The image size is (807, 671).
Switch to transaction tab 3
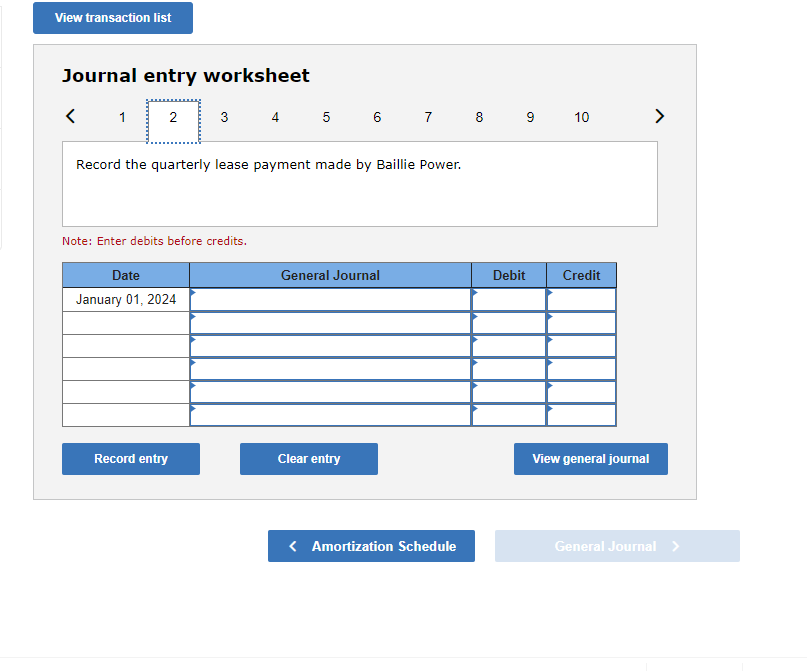pos(224,117)
